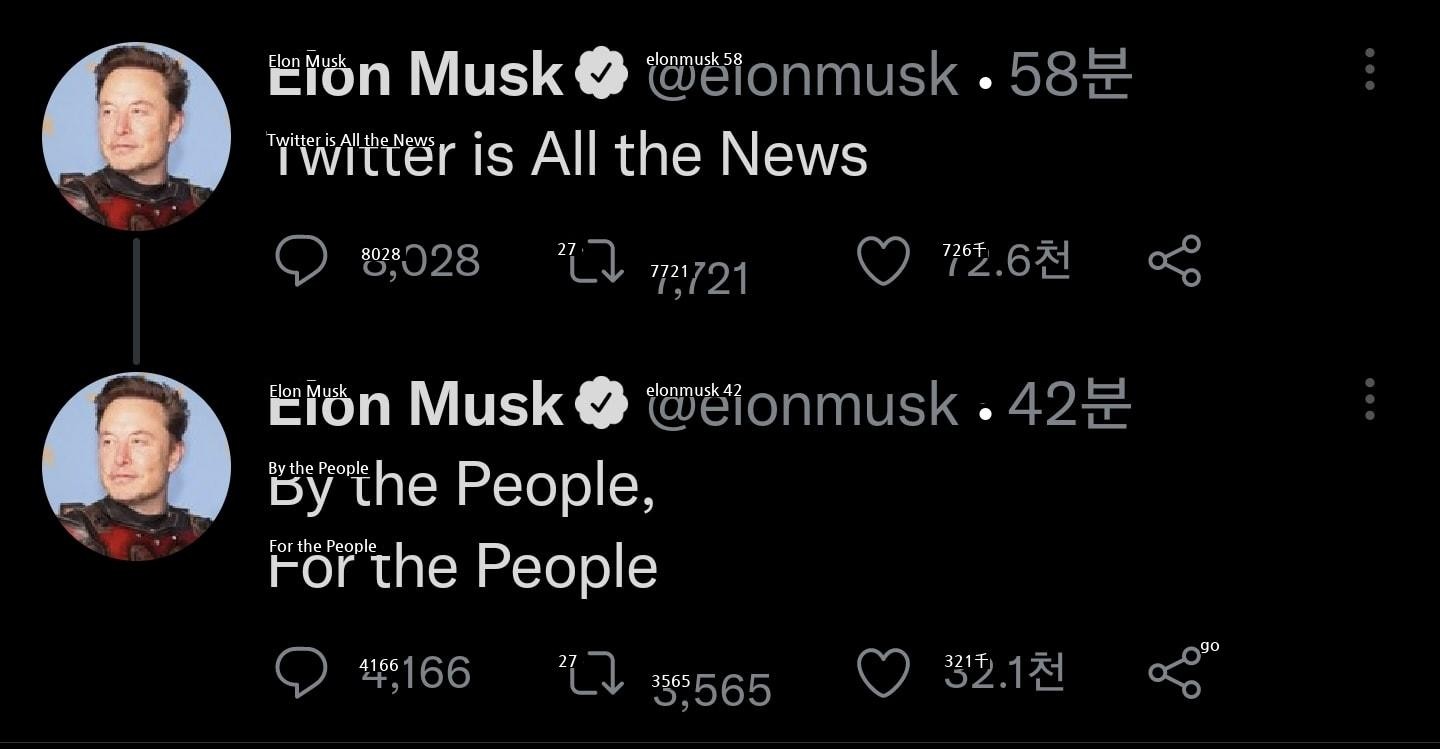
Task: Open Elon Musk avatar on second tweet
Action: (x=136, y=466)
